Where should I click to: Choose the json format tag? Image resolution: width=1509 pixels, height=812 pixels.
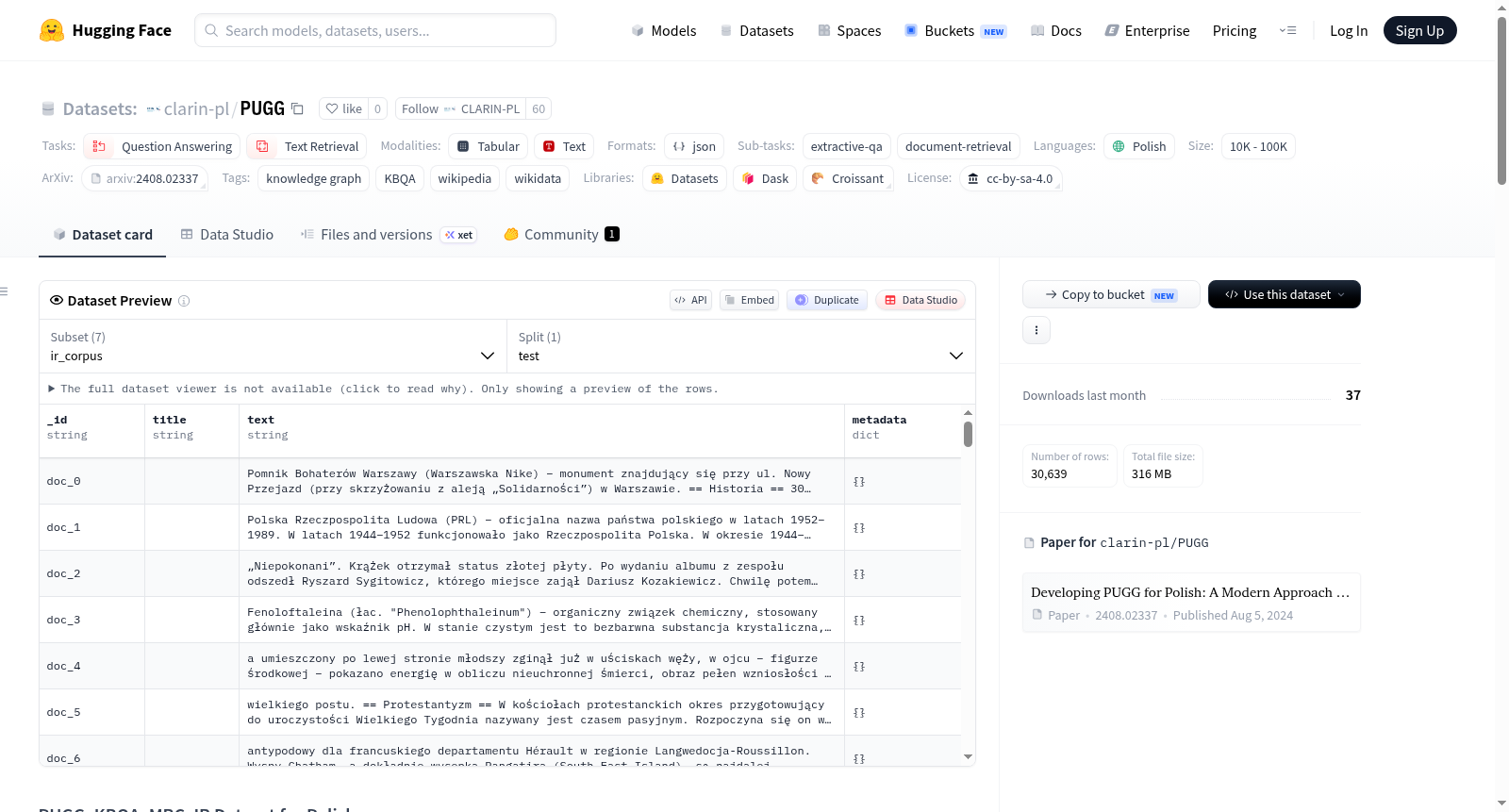[x=694, y=146]
